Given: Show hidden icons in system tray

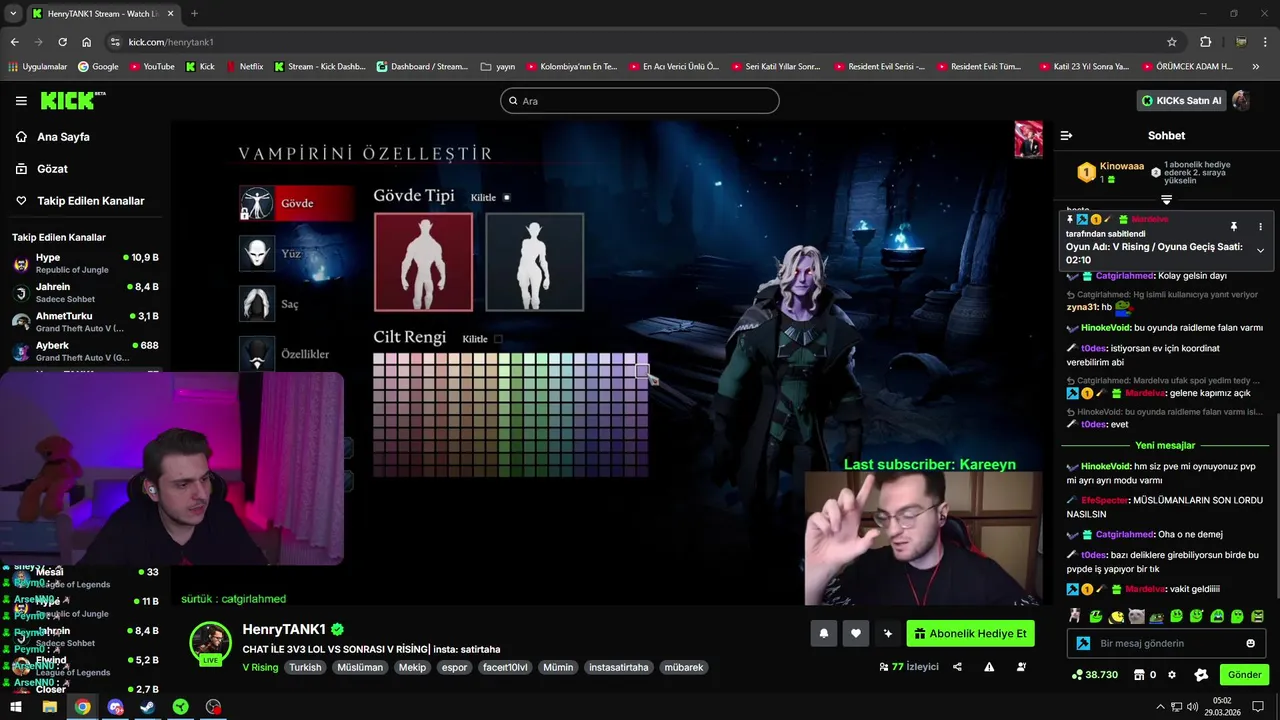Looking at the screenshot, I should (1160, 707).
